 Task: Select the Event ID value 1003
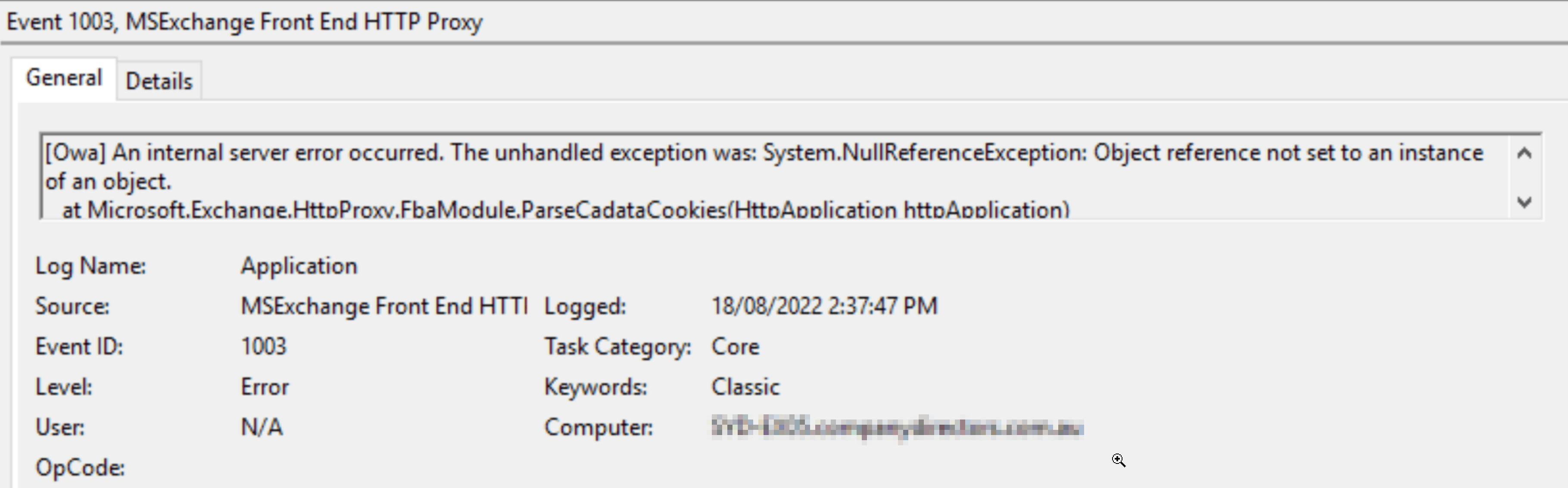pyautogui.click(x=264, y=346)
